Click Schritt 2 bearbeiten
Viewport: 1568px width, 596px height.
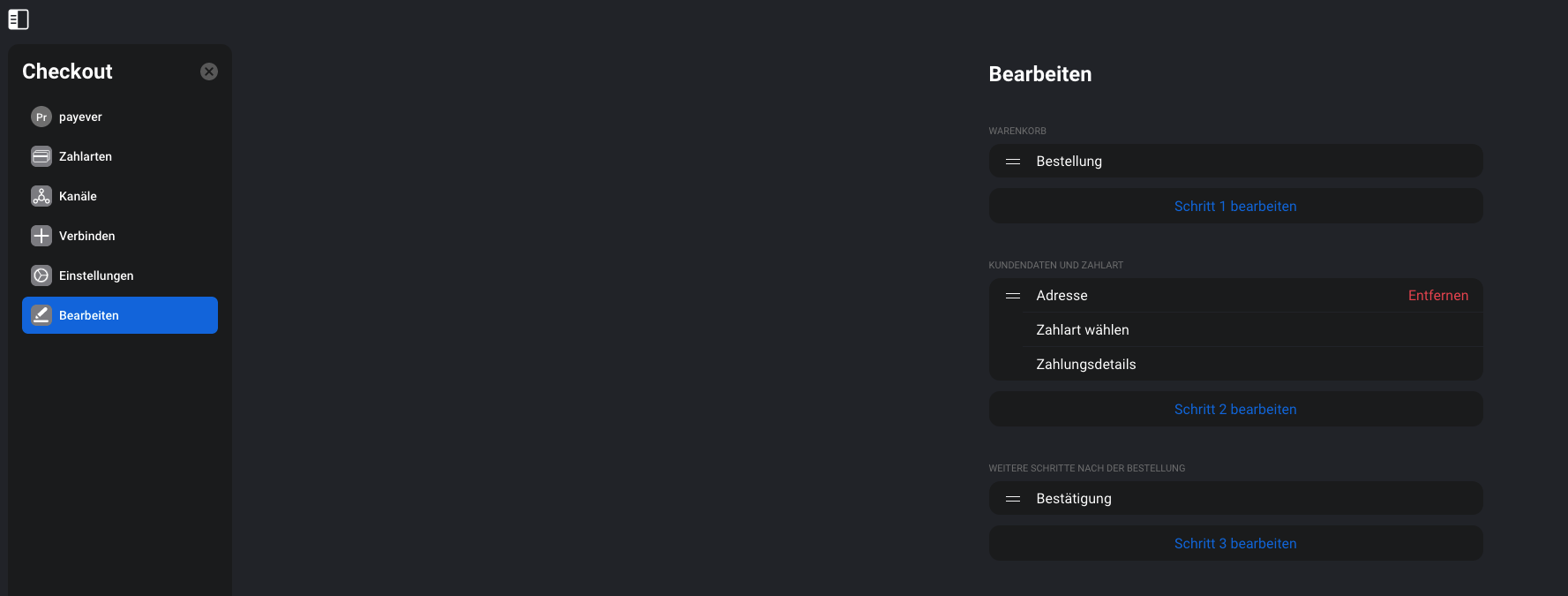coord(1235,409)
